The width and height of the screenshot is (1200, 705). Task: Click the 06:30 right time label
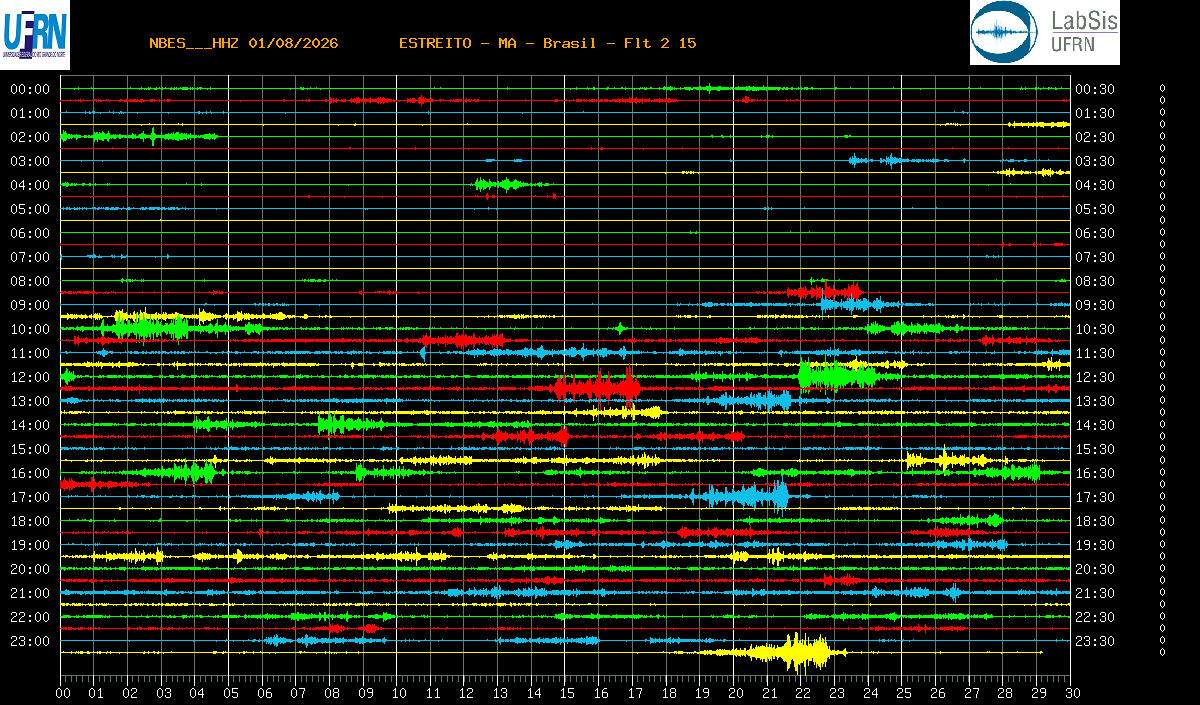(1095, 233)
